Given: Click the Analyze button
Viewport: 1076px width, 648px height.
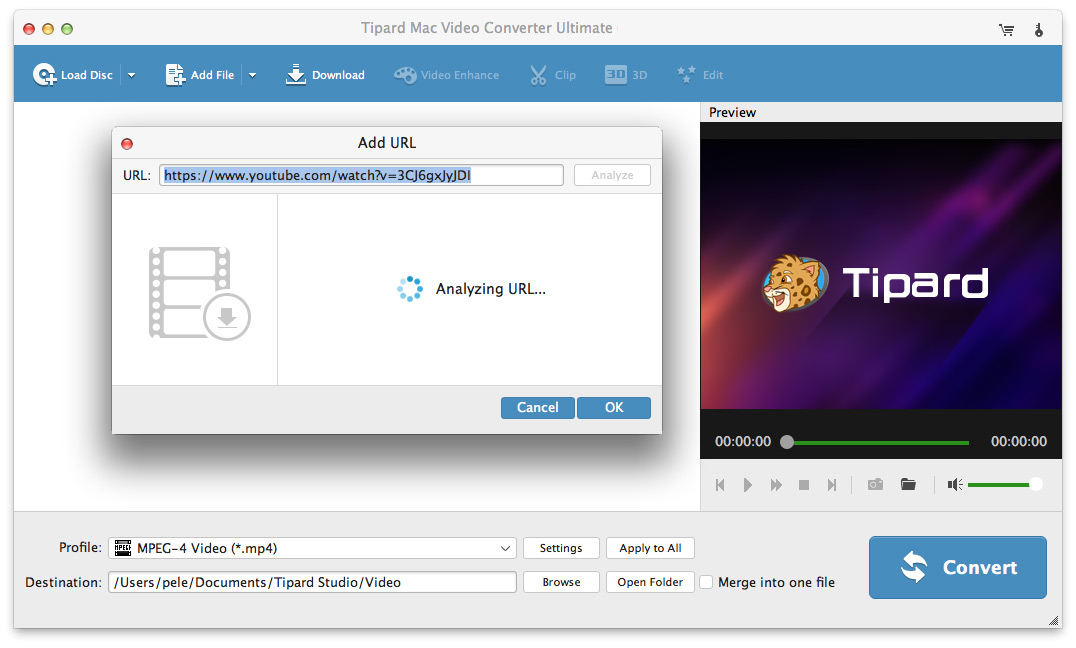Looking at the screenshot, I should pyautogui.click(x=612, y=175).
